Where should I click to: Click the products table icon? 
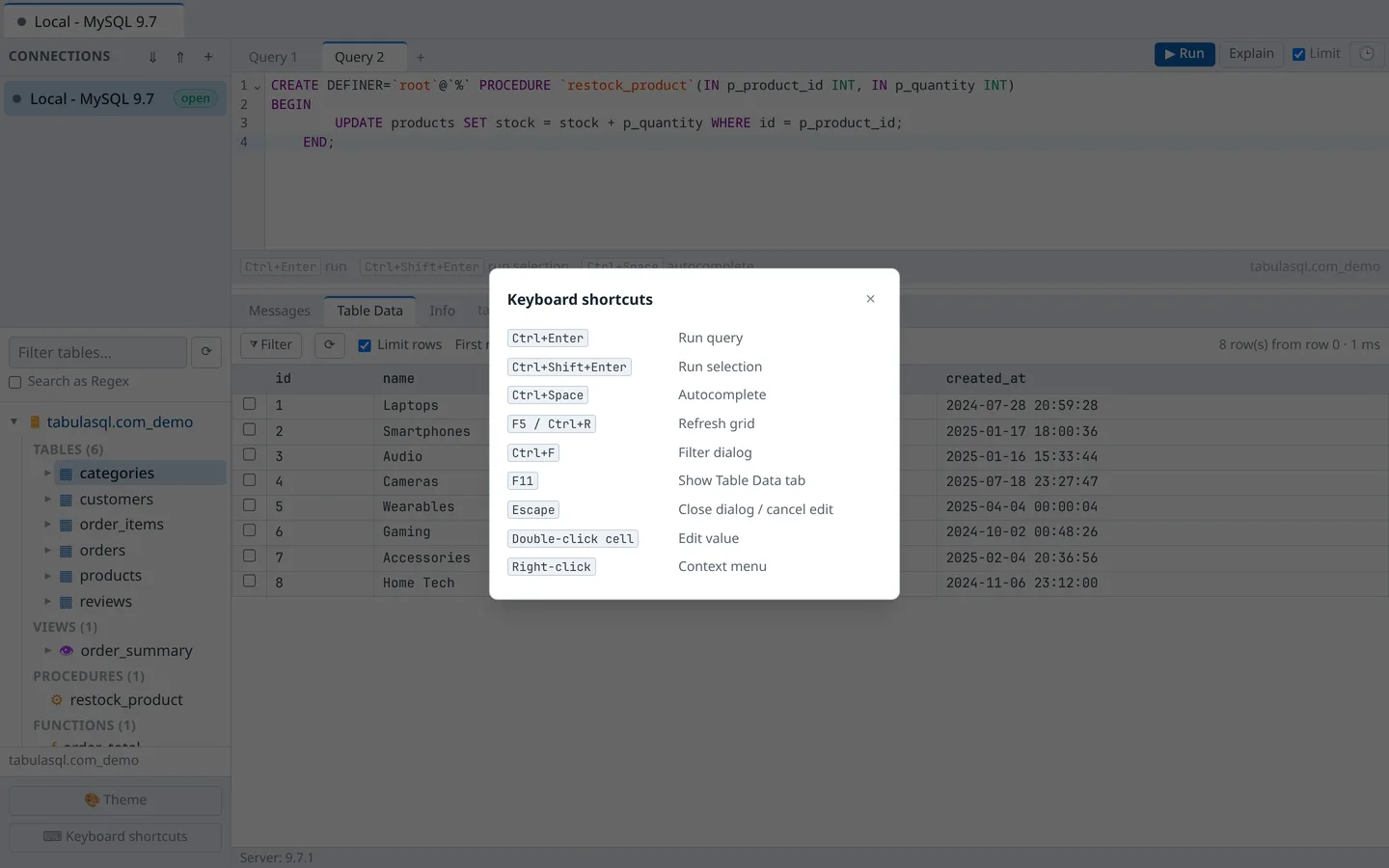pyautogui.click(x=66, y=576)
